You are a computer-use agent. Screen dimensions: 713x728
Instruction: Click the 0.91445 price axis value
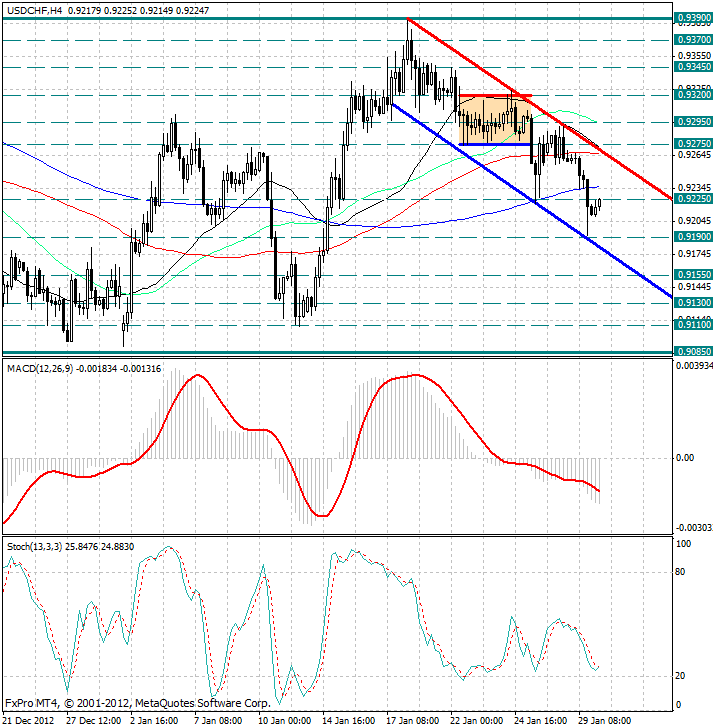pos(694,286)
